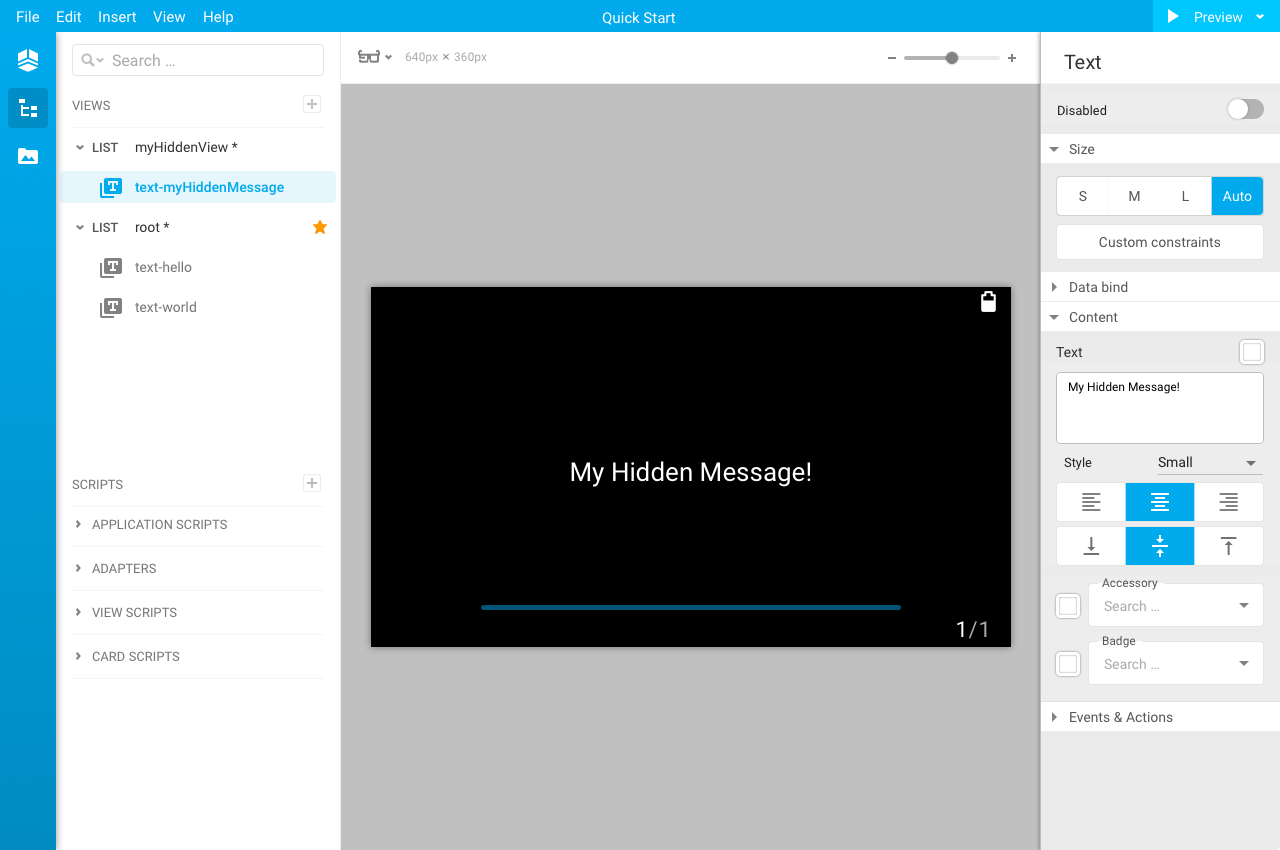Collapse the myHiddenView list

[80, 147]
